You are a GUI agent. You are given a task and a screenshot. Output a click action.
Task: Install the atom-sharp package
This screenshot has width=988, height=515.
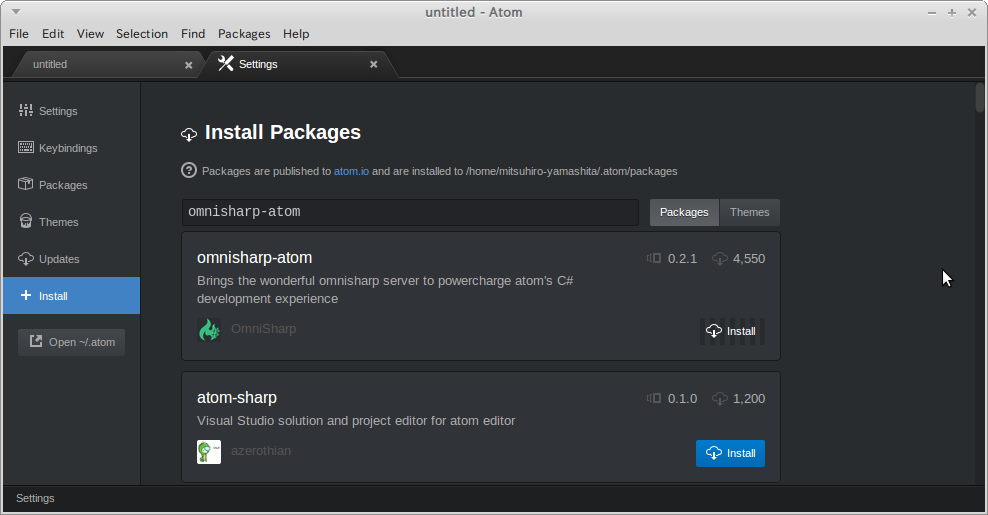(730, 453)
